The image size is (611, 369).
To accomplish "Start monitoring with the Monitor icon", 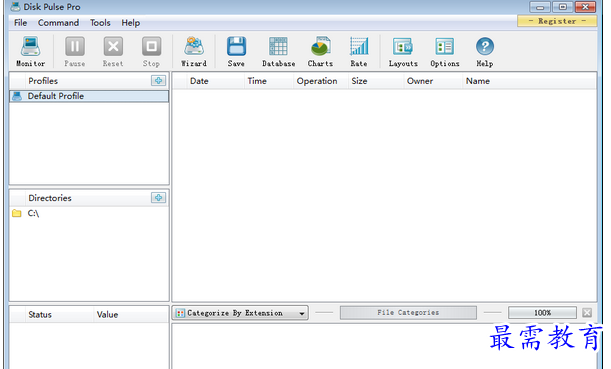I will coord(30,47).
